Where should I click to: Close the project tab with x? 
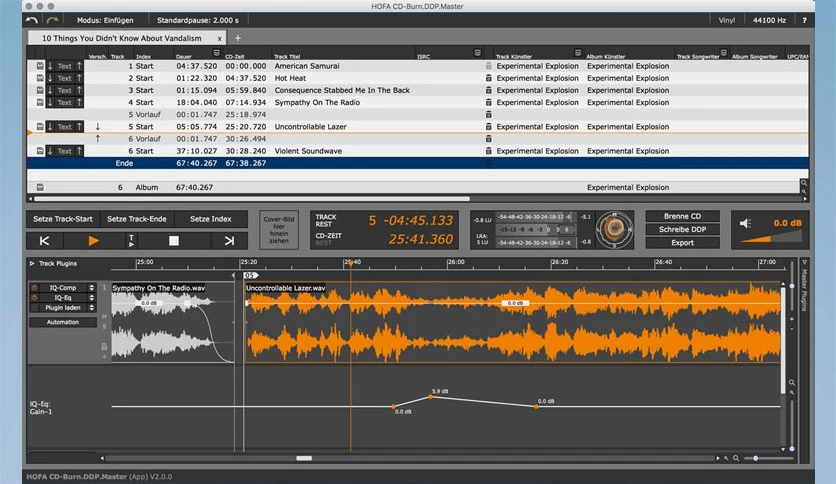pos(219,38)
